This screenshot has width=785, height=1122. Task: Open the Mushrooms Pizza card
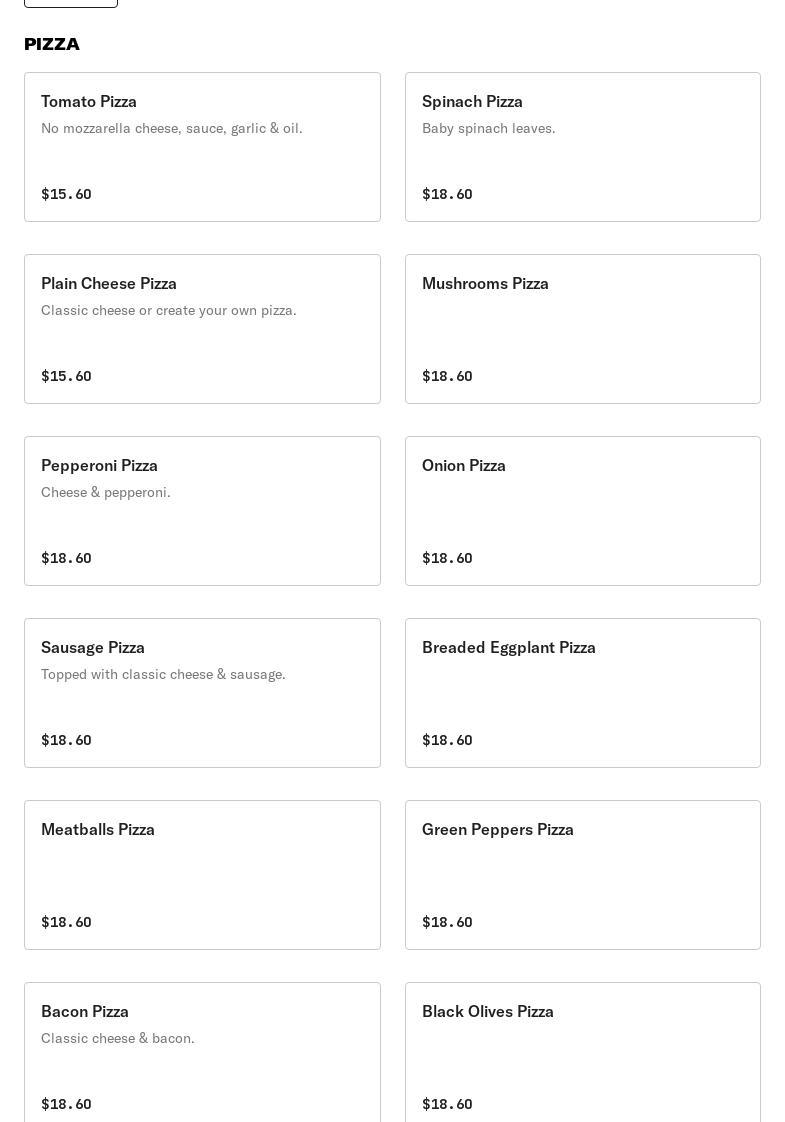pyautogui.click(x=582, y=329)
